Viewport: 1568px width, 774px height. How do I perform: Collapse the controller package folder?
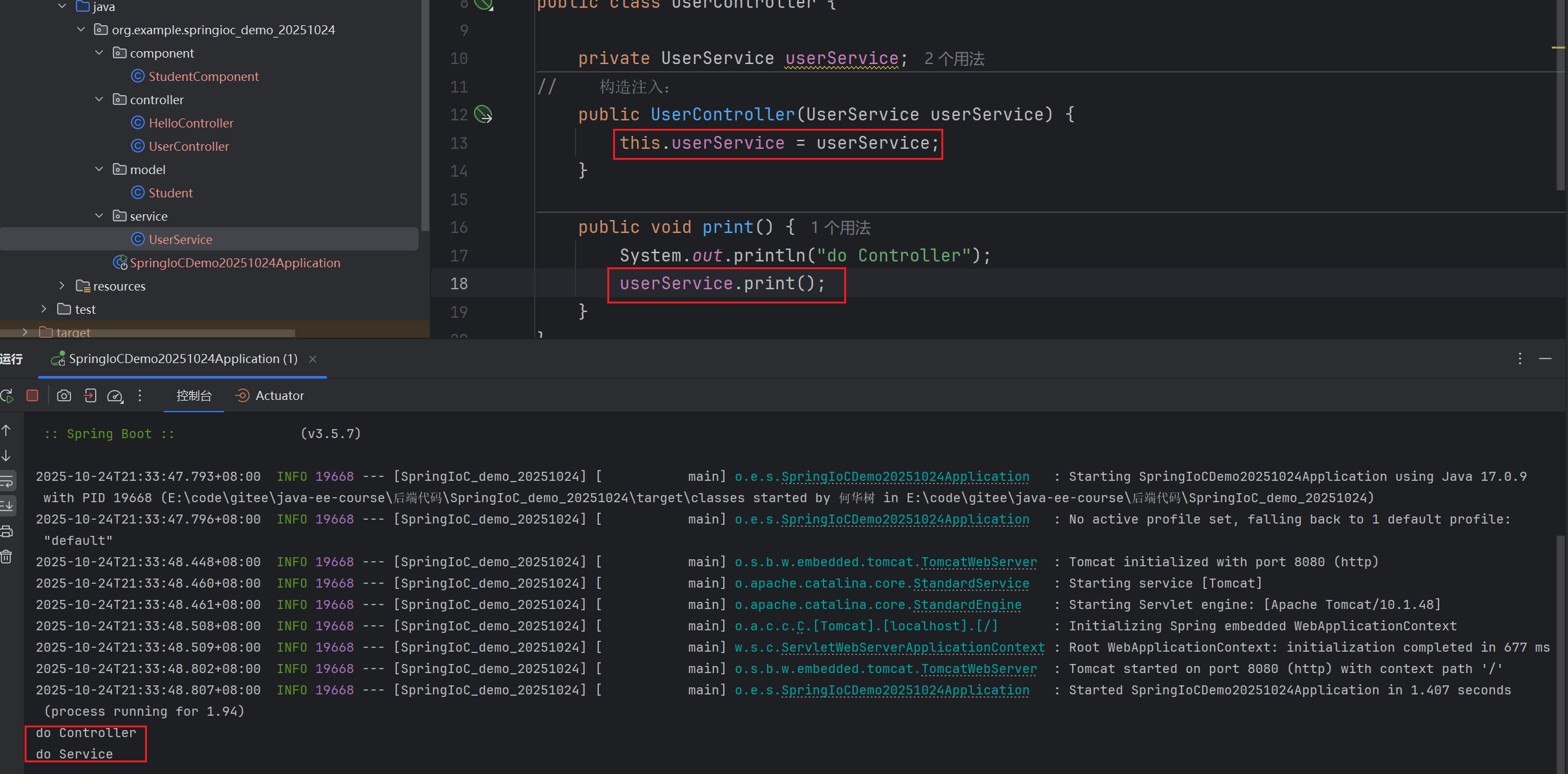(x=99, y=100)
